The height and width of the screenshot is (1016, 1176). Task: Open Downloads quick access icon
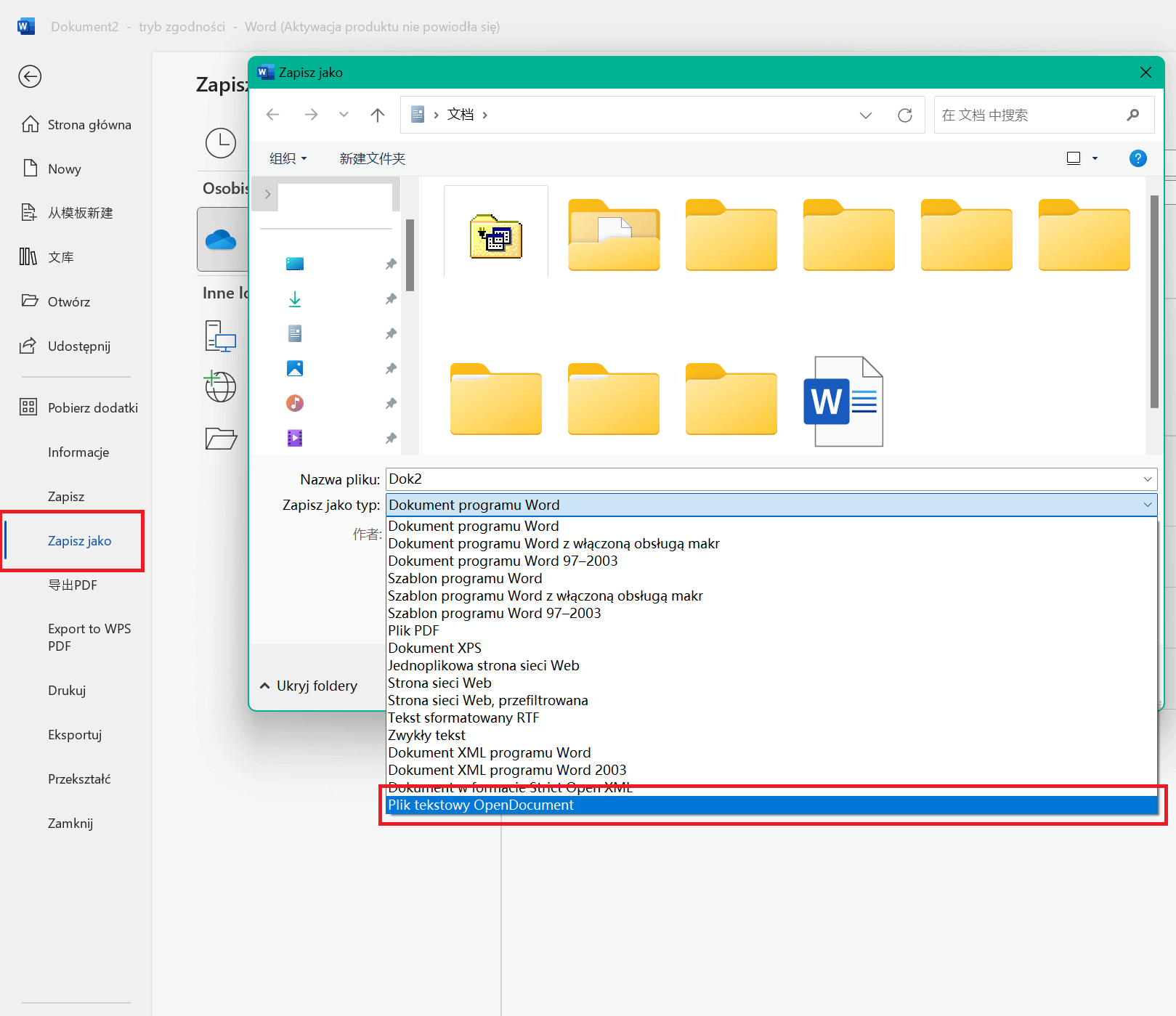295,298
